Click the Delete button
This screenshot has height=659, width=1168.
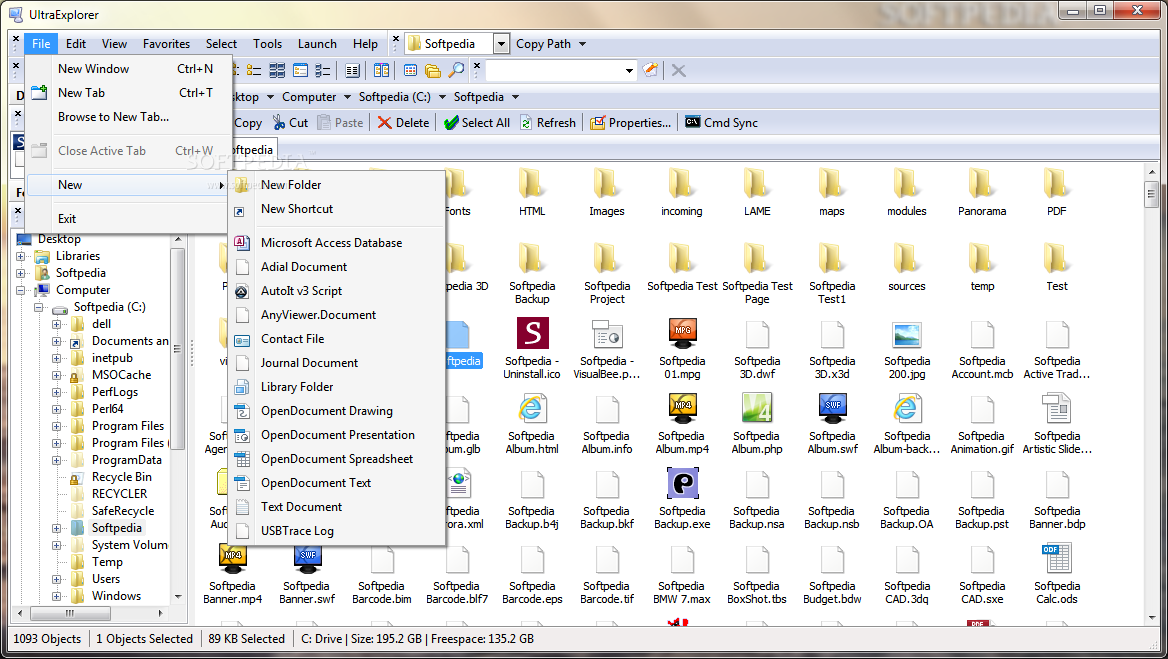(x=403, y=123)
